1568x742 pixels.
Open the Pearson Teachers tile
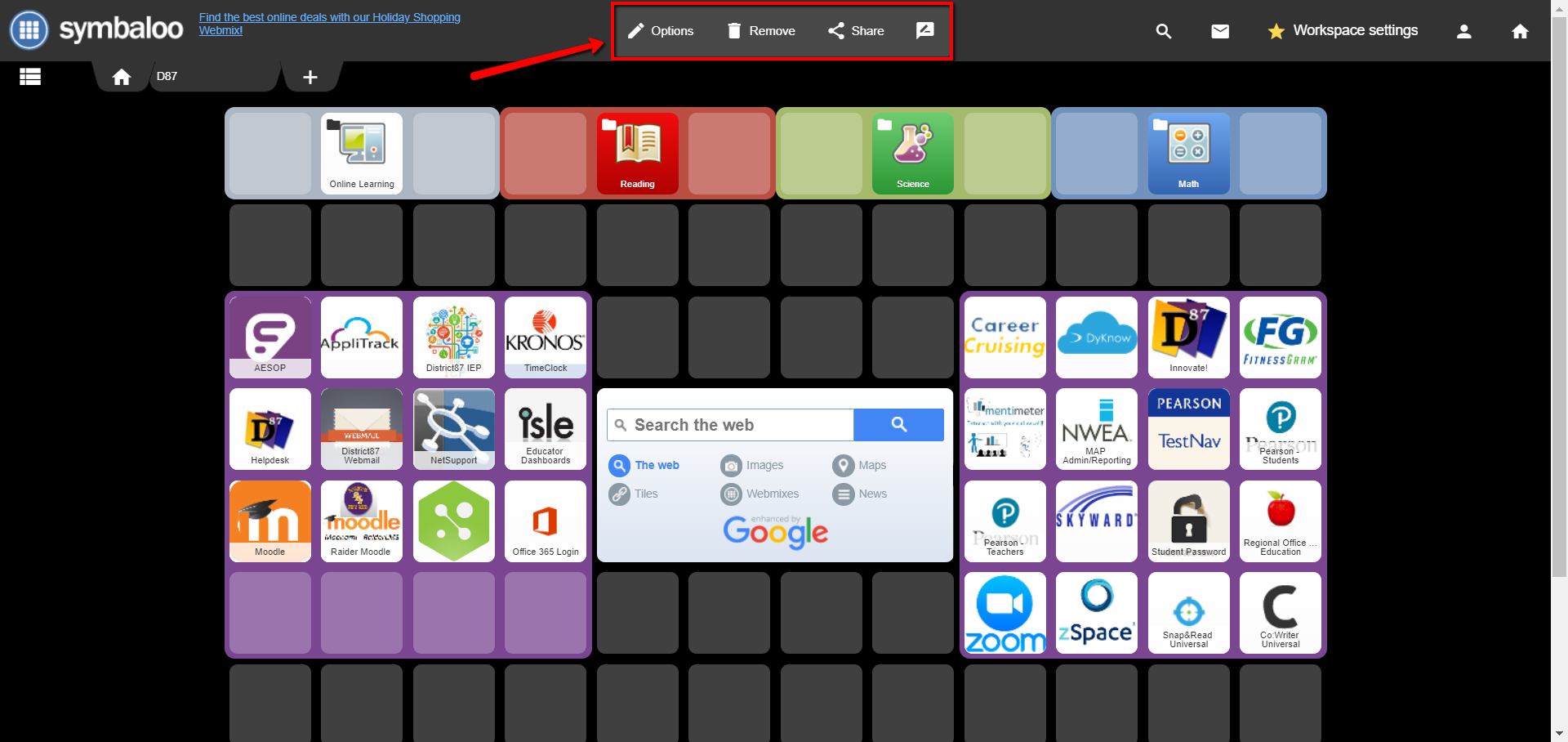point(1005,521)
